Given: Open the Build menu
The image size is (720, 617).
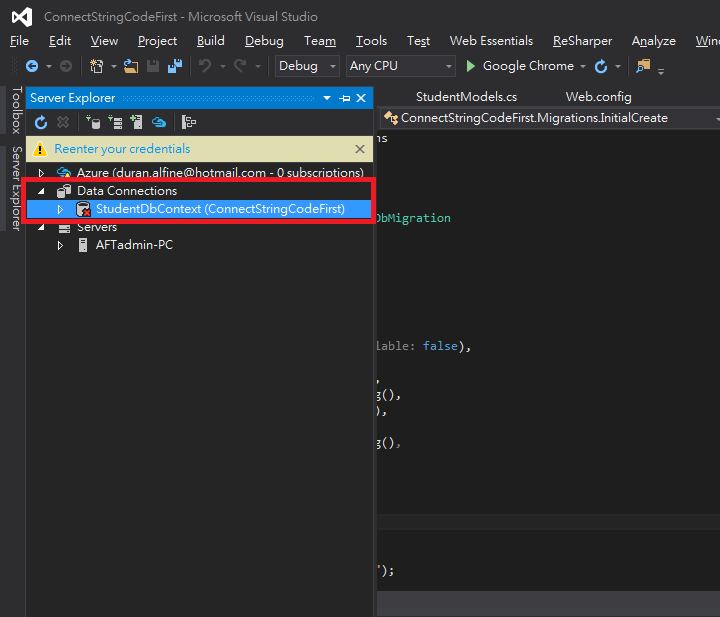Looking at the screenshot, I should [x=211, y=41].
